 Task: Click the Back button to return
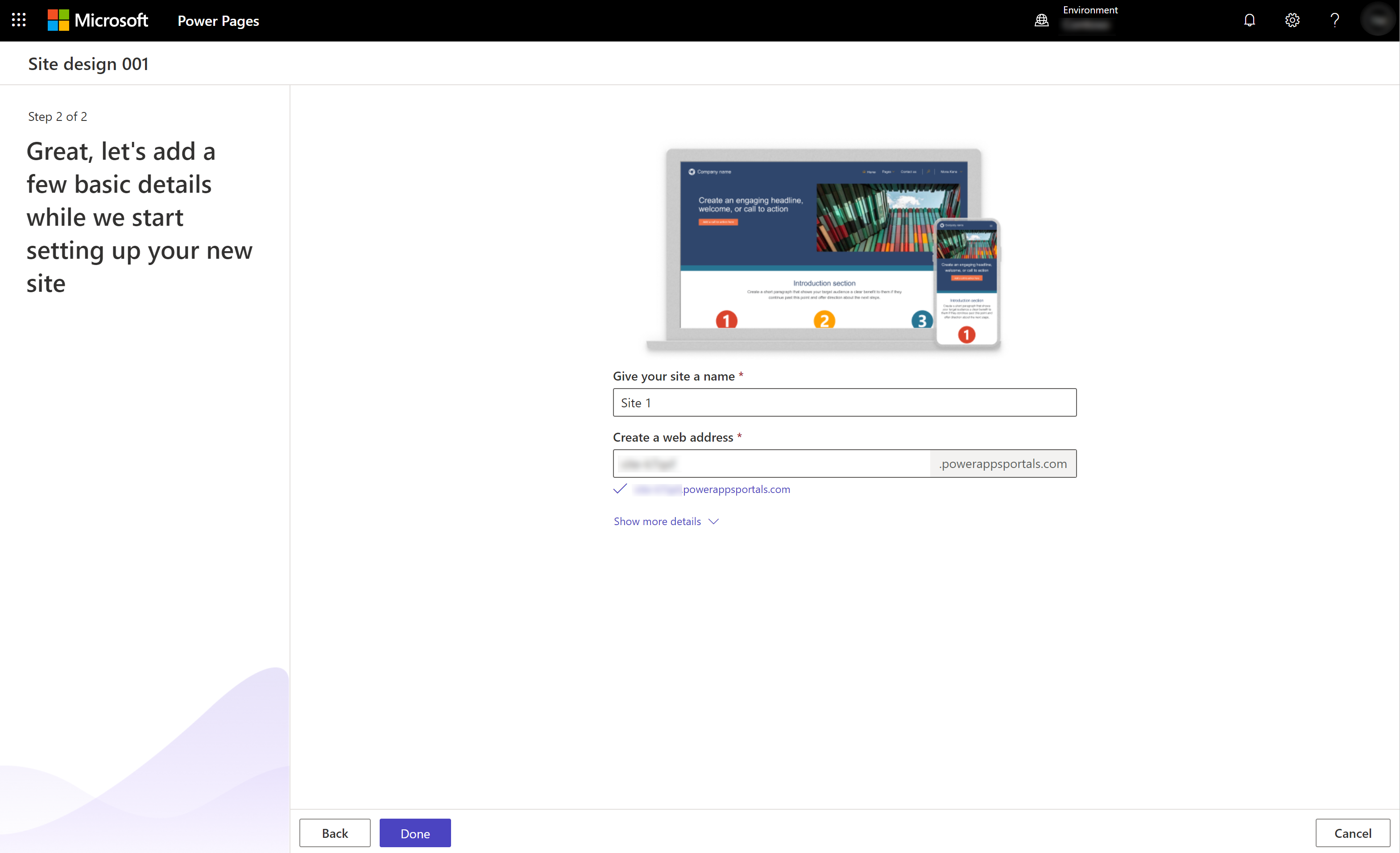(334, 833)
